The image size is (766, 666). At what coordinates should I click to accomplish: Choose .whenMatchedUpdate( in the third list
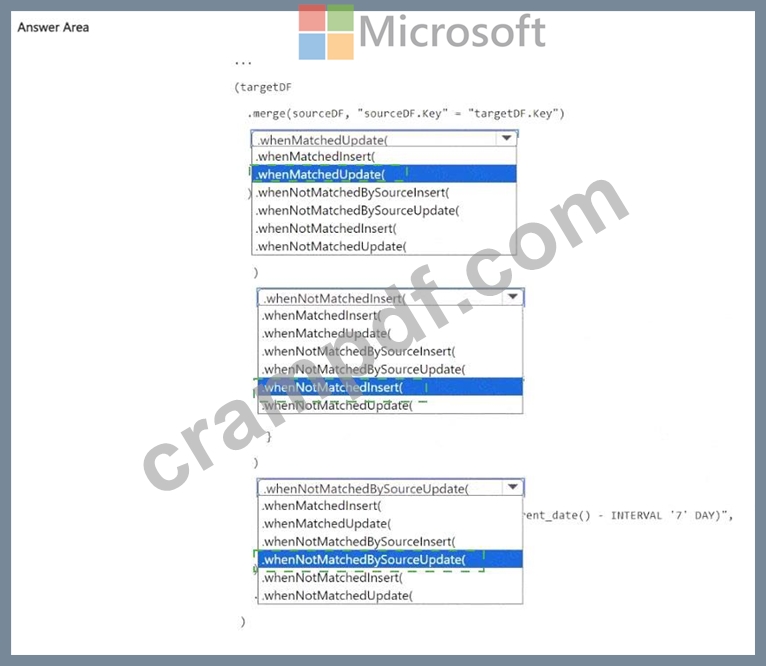(x=390, y=523)
